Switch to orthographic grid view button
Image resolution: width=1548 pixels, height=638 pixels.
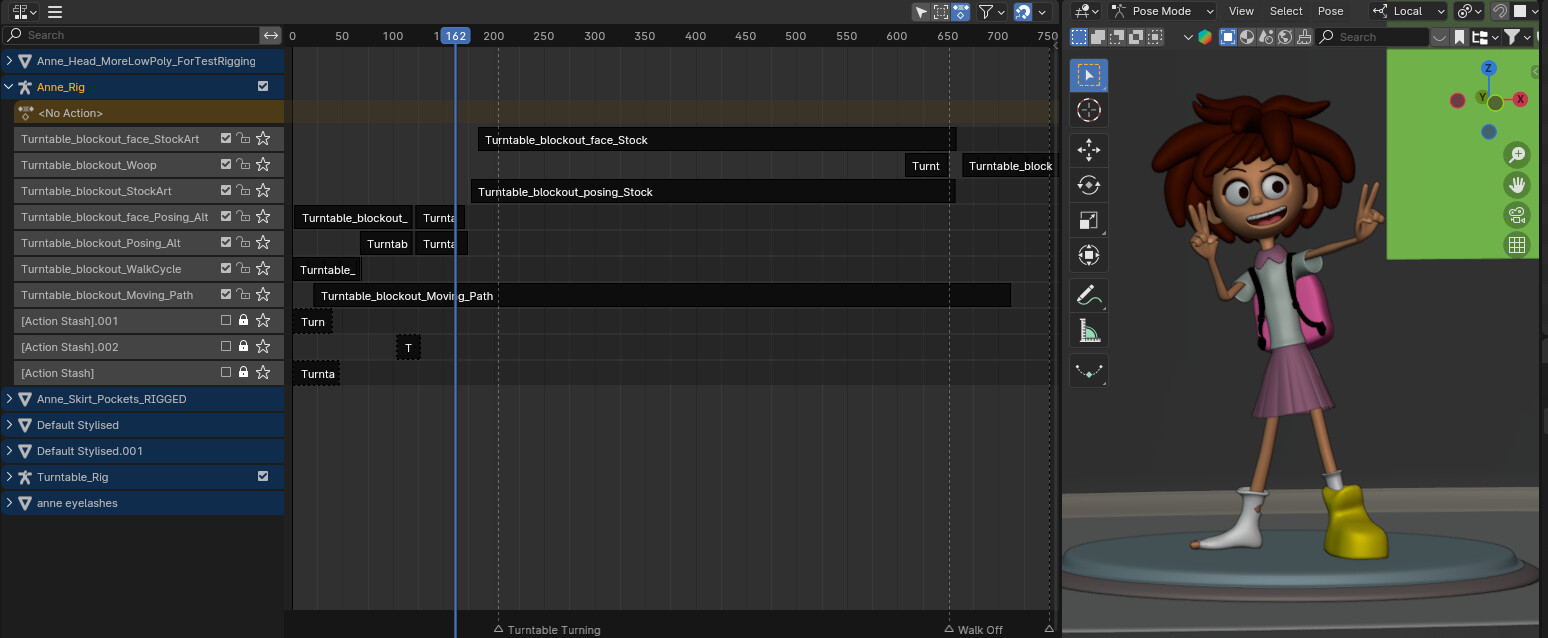1517,245
